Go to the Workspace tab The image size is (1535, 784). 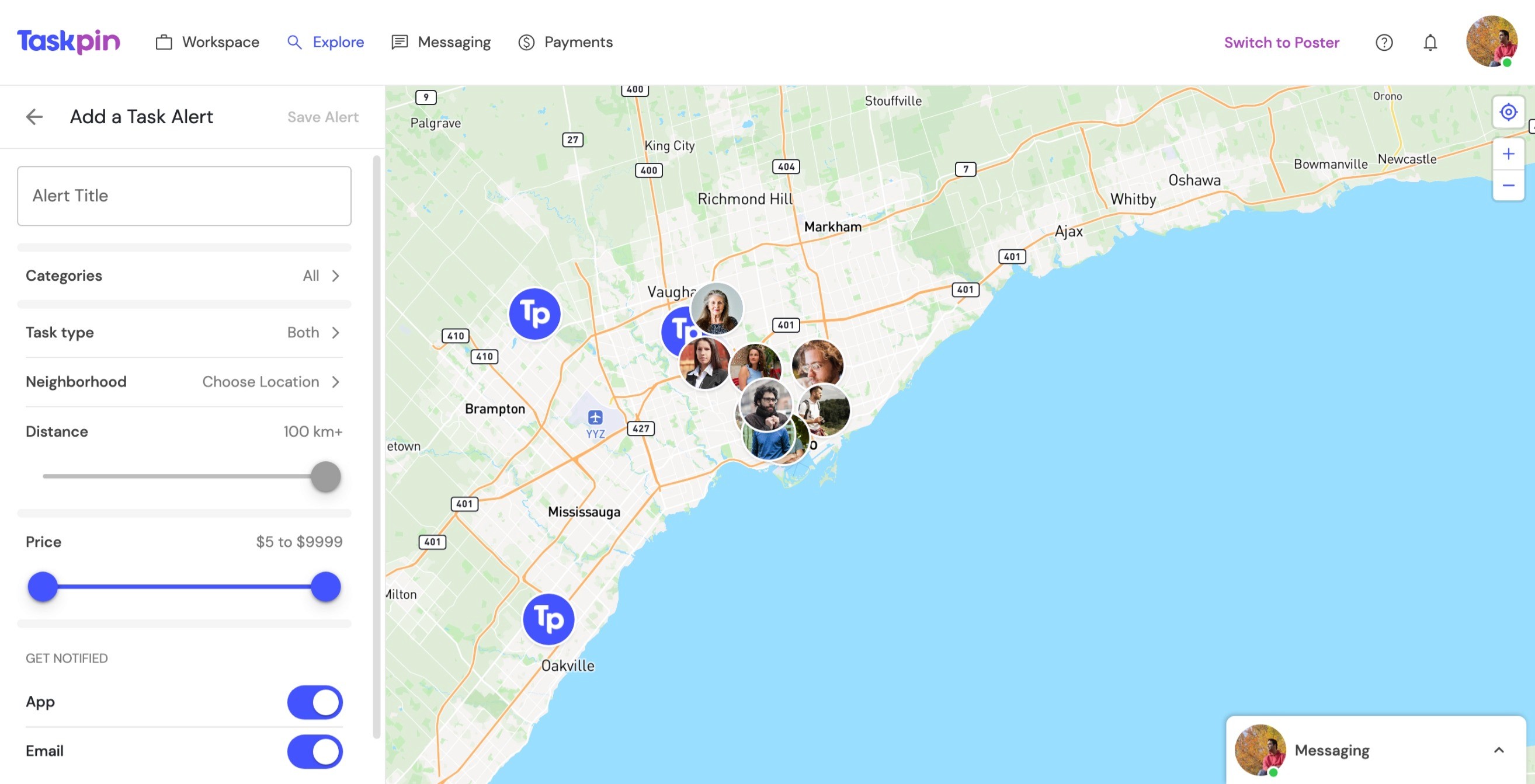pos(207,42)
